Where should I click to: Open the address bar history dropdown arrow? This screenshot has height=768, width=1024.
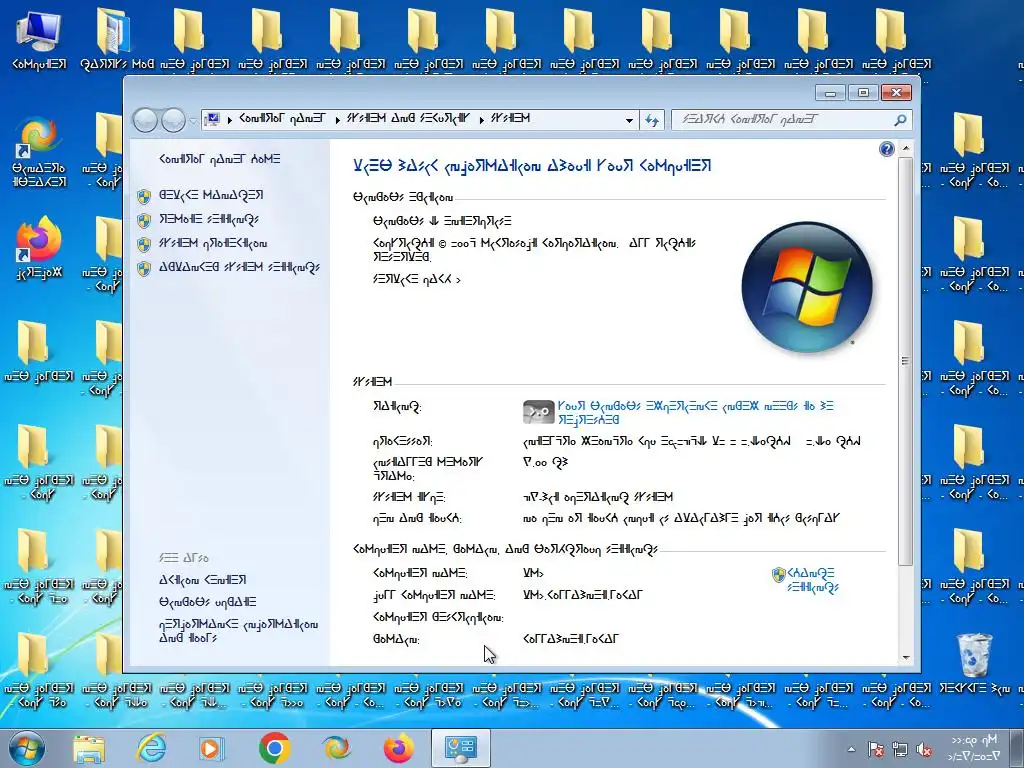pyautogui.click(x=629, y=120)
